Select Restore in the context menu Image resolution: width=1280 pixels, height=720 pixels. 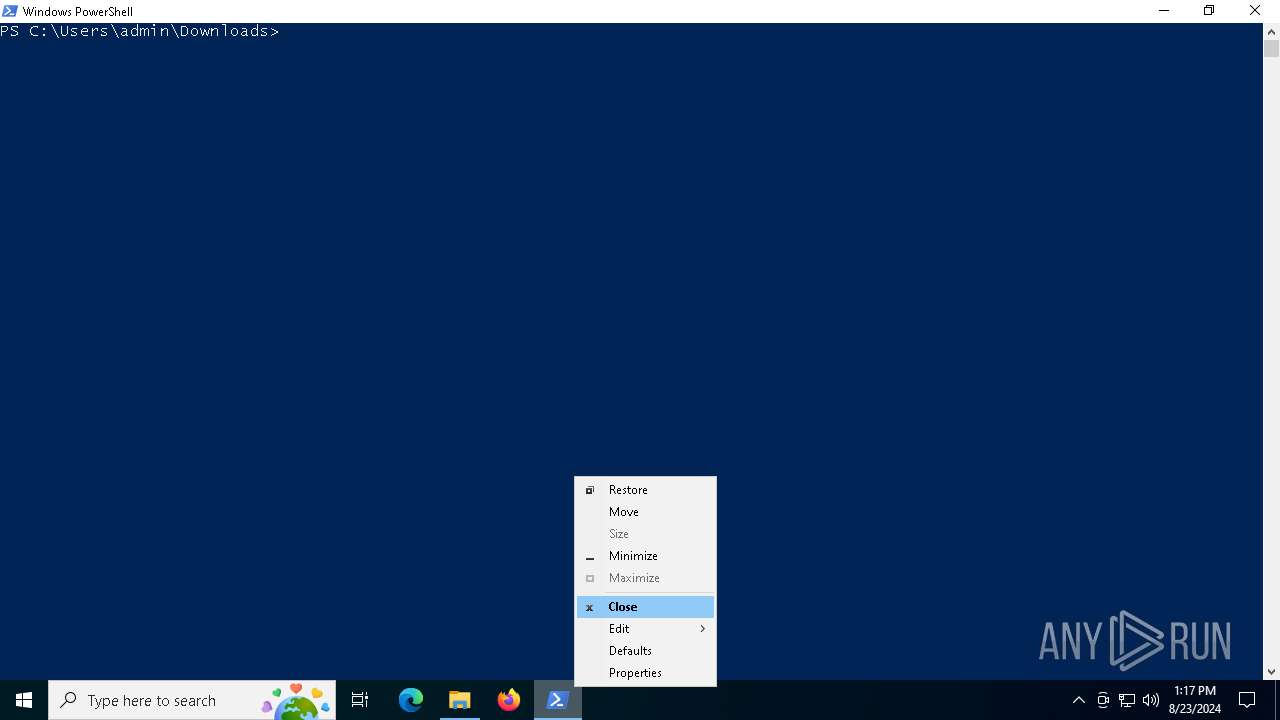pyautogui.click(x=645, y=490)
